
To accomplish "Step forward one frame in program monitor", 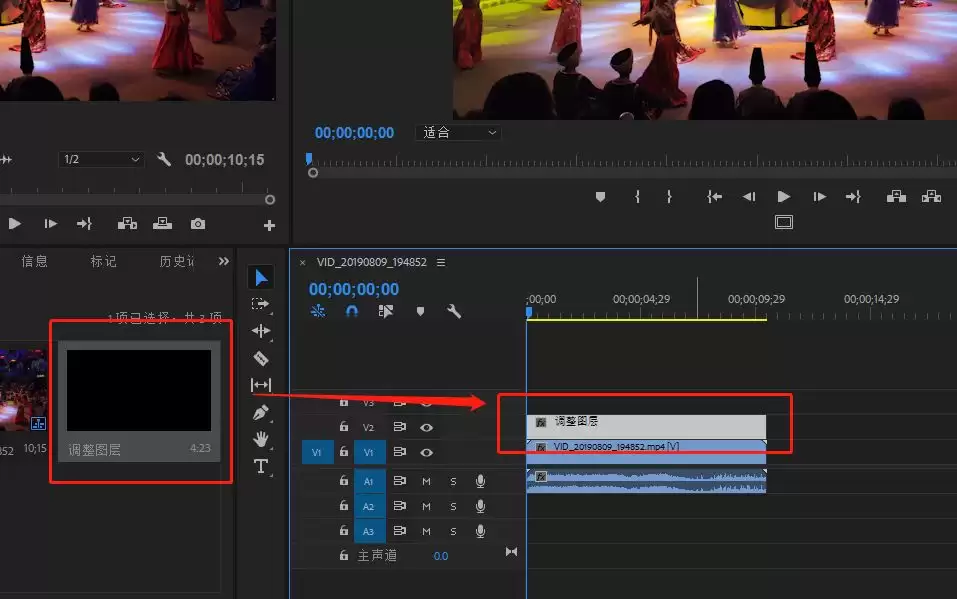I will pyautogui.click(x=820, y=197).
